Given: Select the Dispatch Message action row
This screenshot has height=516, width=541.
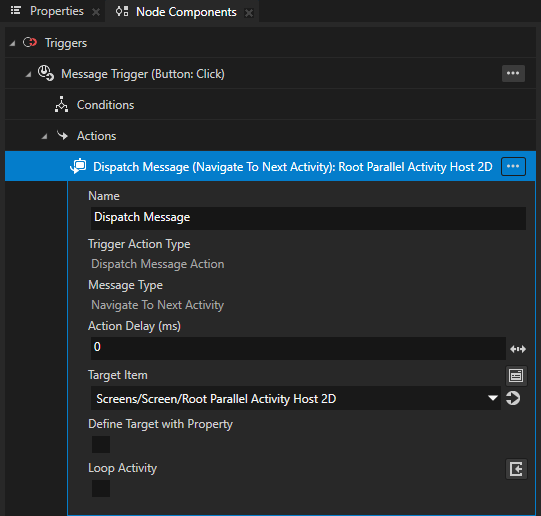Looking at the screenshot, I should click(270, 166).
